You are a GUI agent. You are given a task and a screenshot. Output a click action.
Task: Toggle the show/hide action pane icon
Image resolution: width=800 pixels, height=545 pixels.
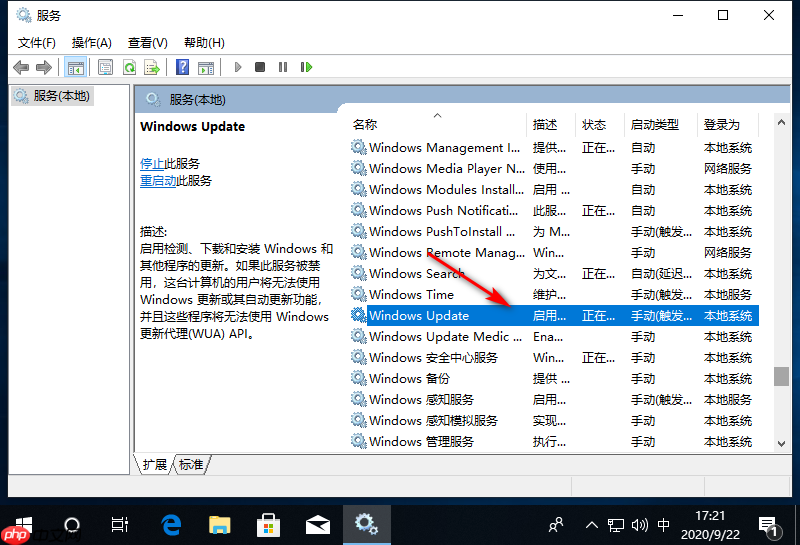click(206, 67)
